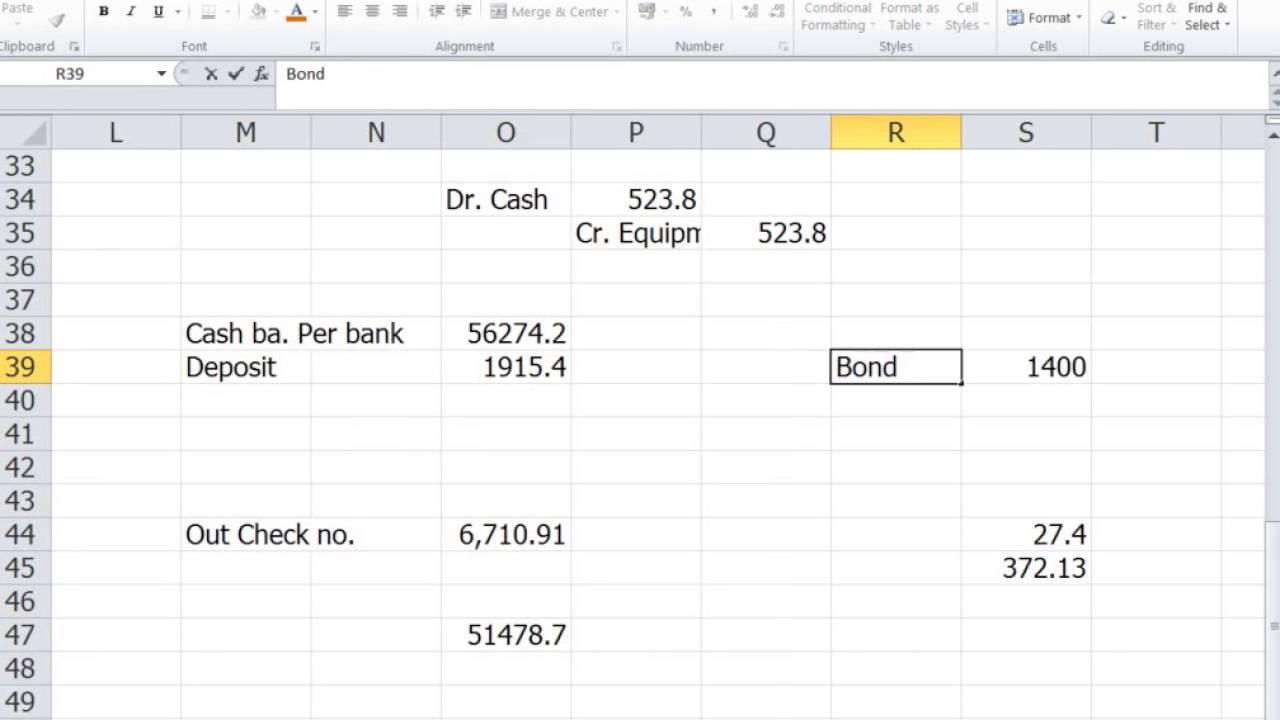Toggle italic formatting

[130, 12]
